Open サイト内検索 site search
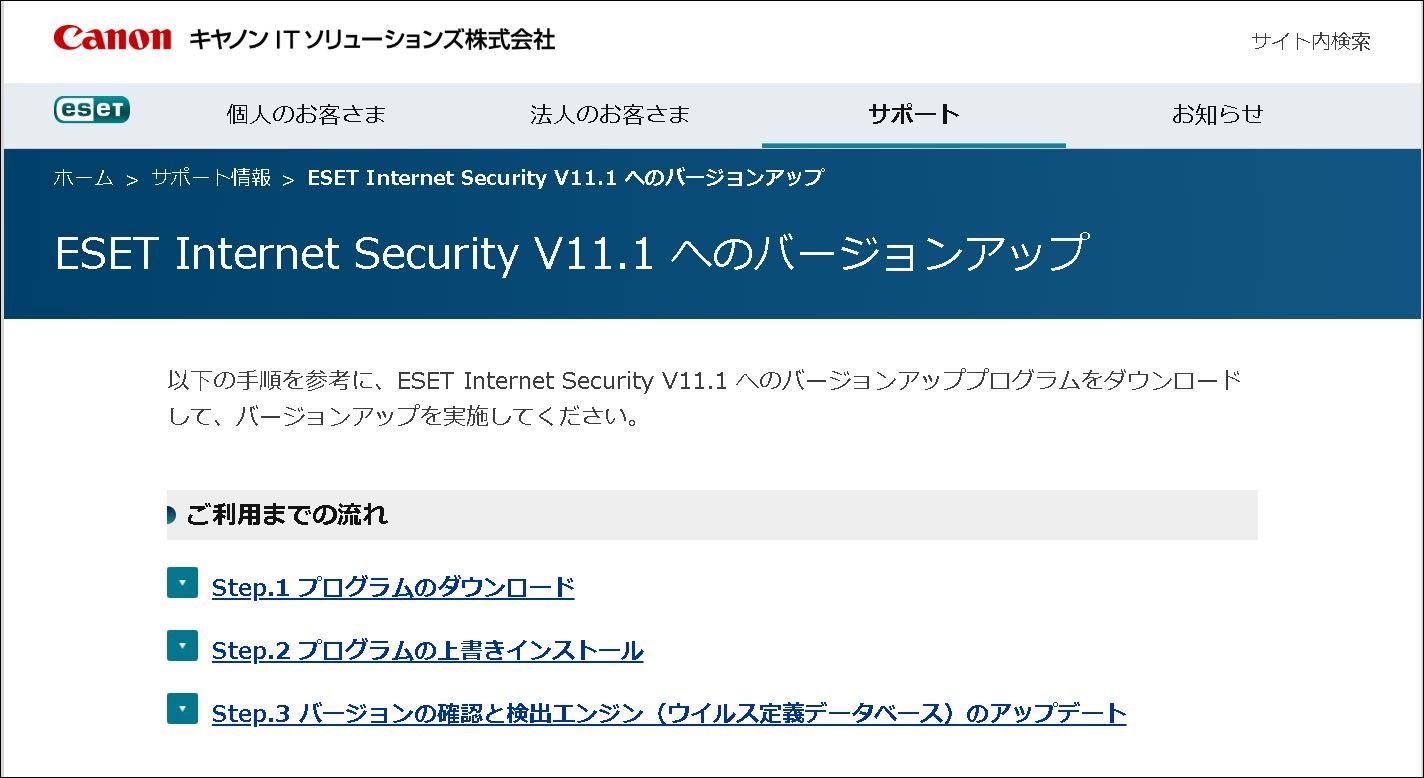The height and width of the screenshot is (778, 1424). [x=1310, y=41]
